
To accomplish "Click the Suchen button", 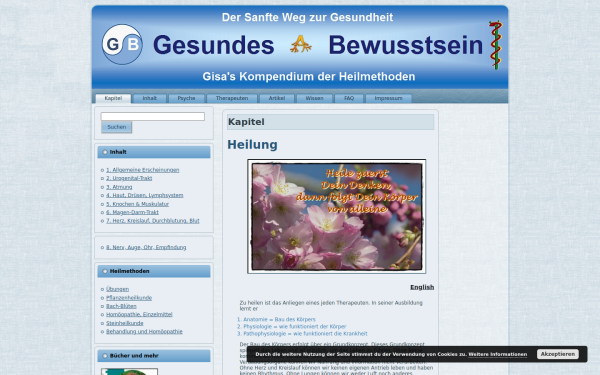I will pyautogui.click(x=117, y=127).
